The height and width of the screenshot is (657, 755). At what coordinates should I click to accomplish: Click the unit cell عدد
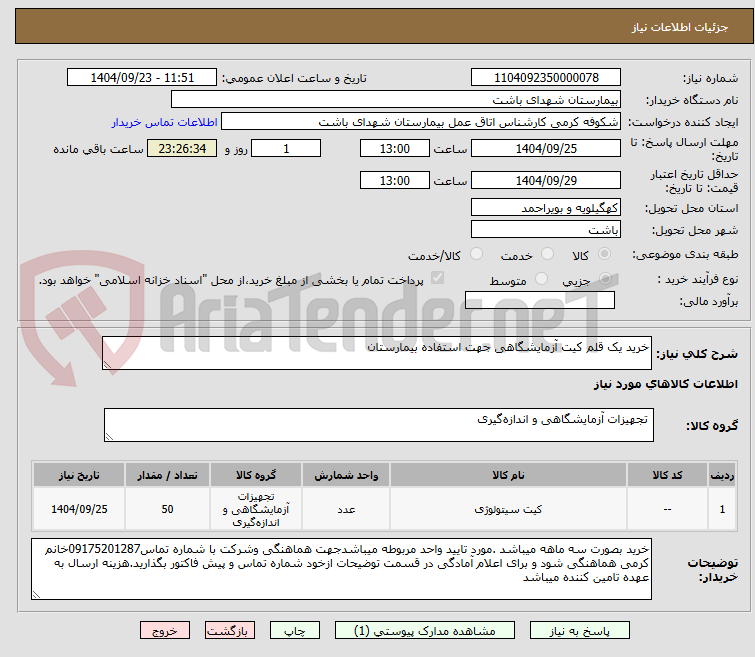point(346,509)
